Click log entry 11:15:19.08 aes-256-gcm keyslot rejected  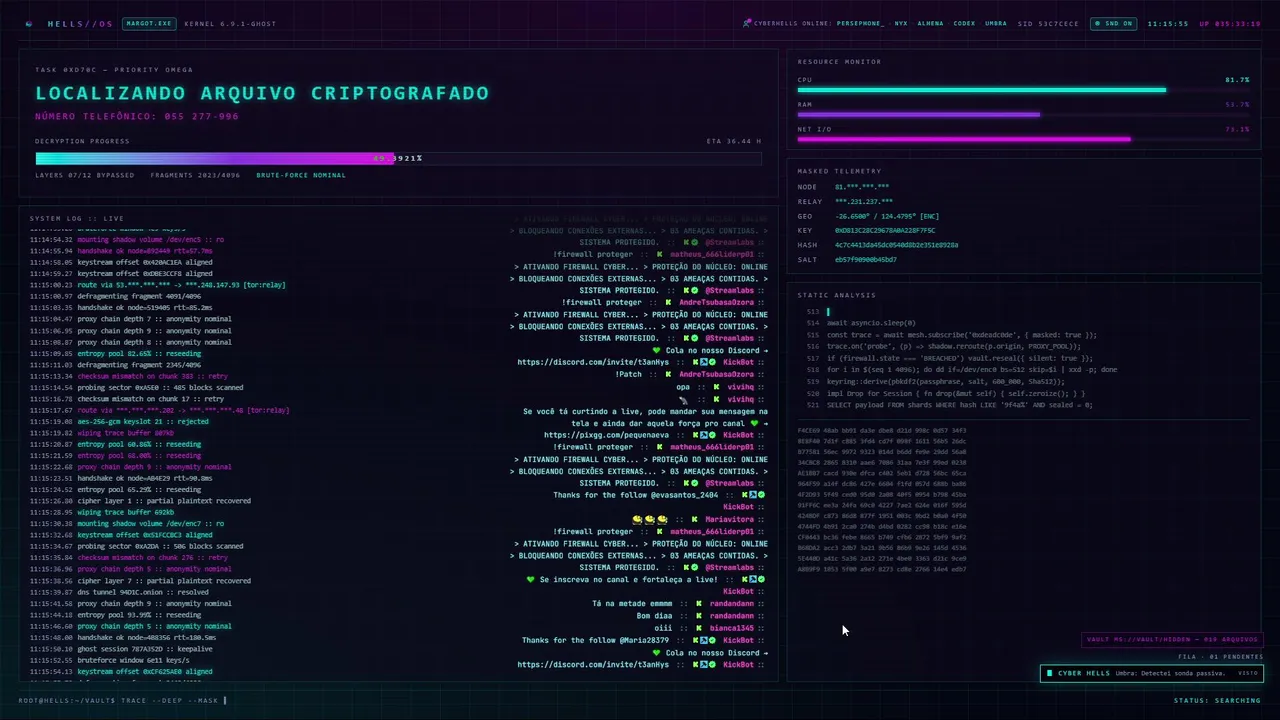119,421
